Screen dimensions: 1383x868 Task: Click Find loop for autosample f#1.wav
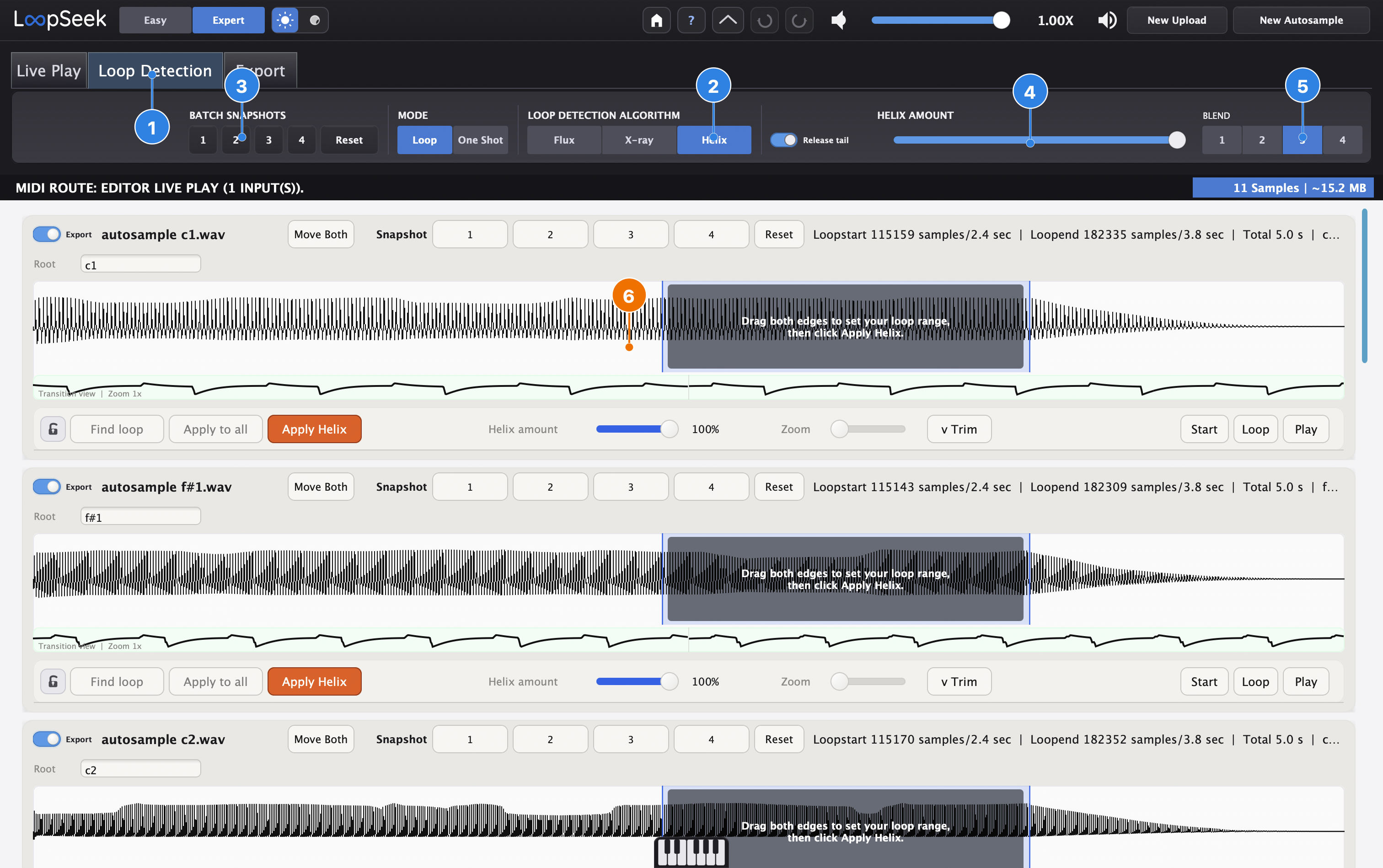[x=117, y=681]
